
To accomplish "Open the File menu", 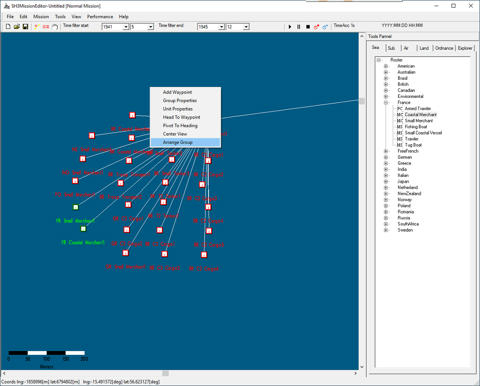I will click(x=10, y=16).
